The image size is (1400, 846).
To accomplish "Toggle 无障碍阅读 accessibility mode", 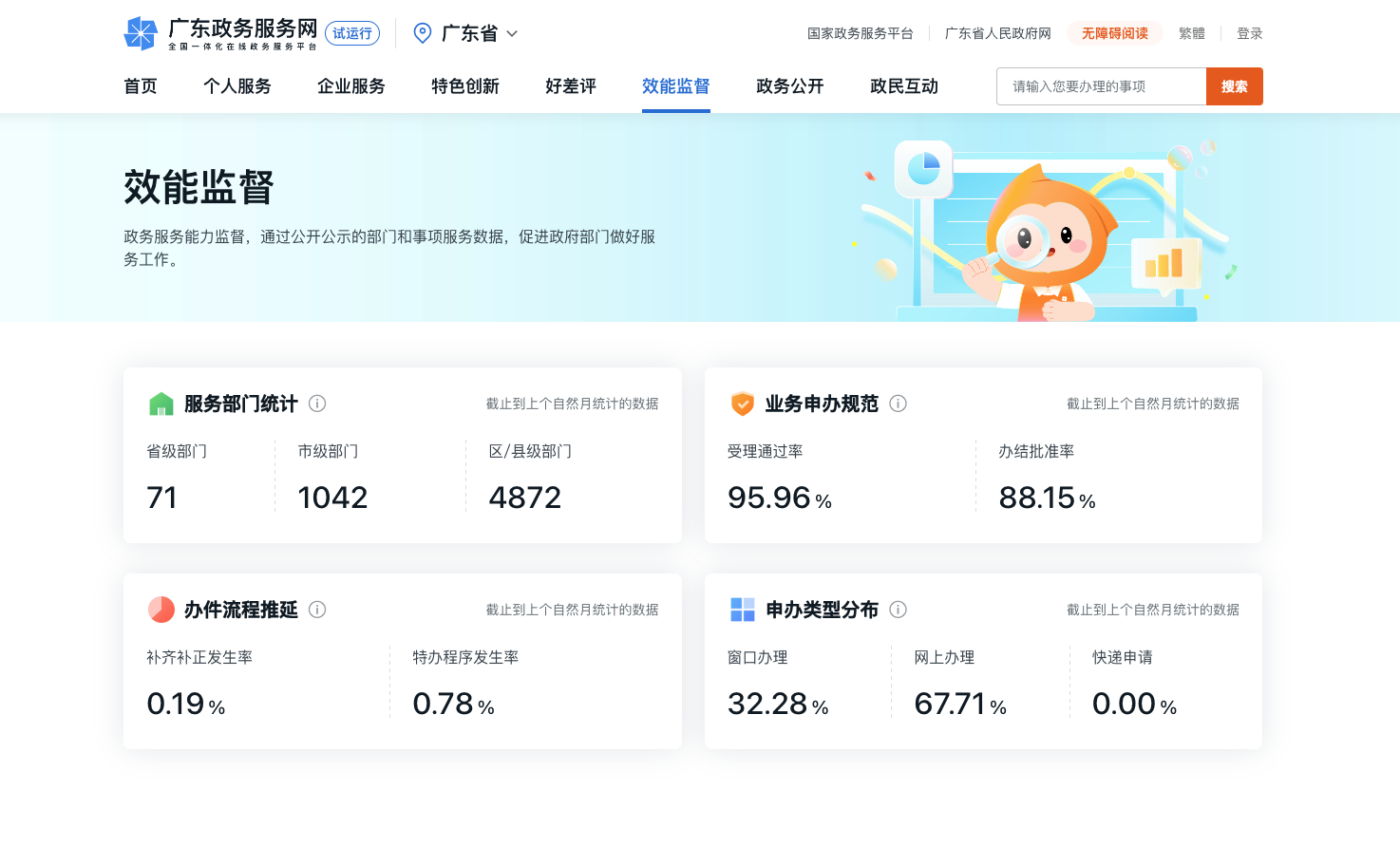I will (1114, 33).
